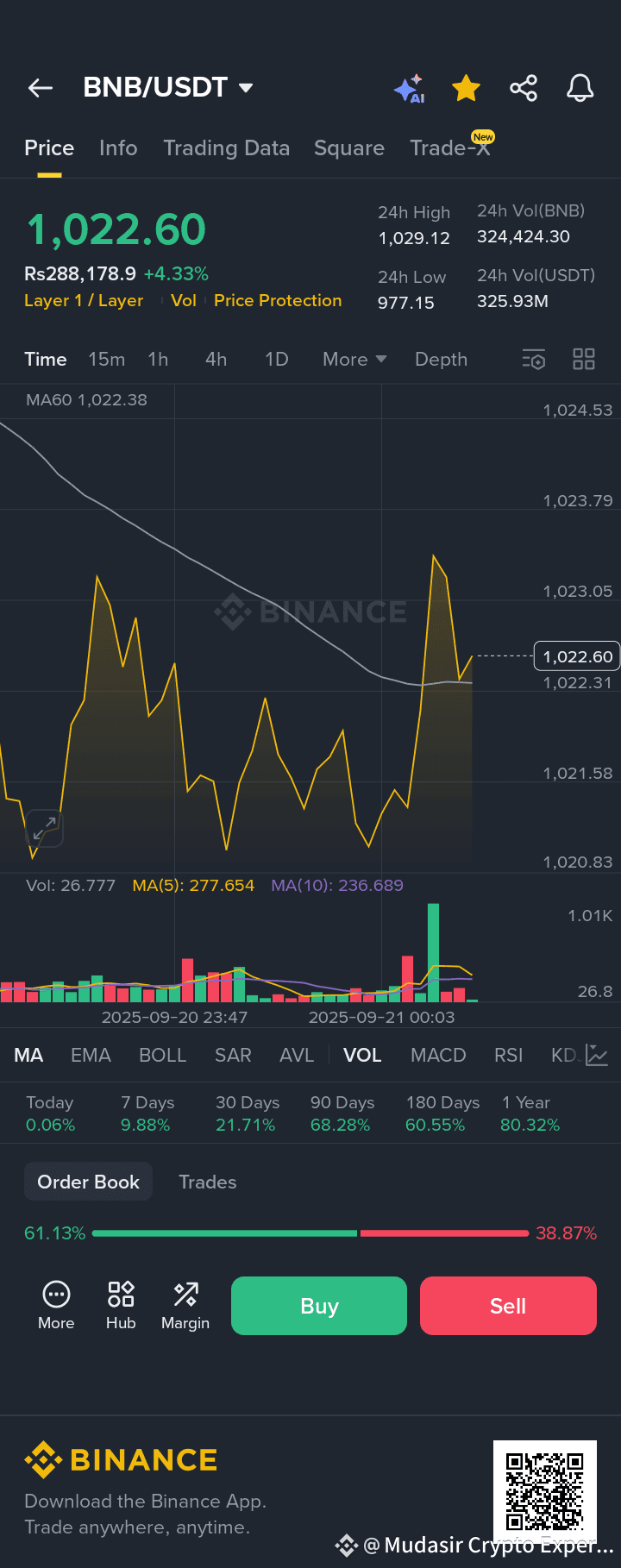
Task: Tap the 1,022.60 current price label
Action: click(577, 656)
